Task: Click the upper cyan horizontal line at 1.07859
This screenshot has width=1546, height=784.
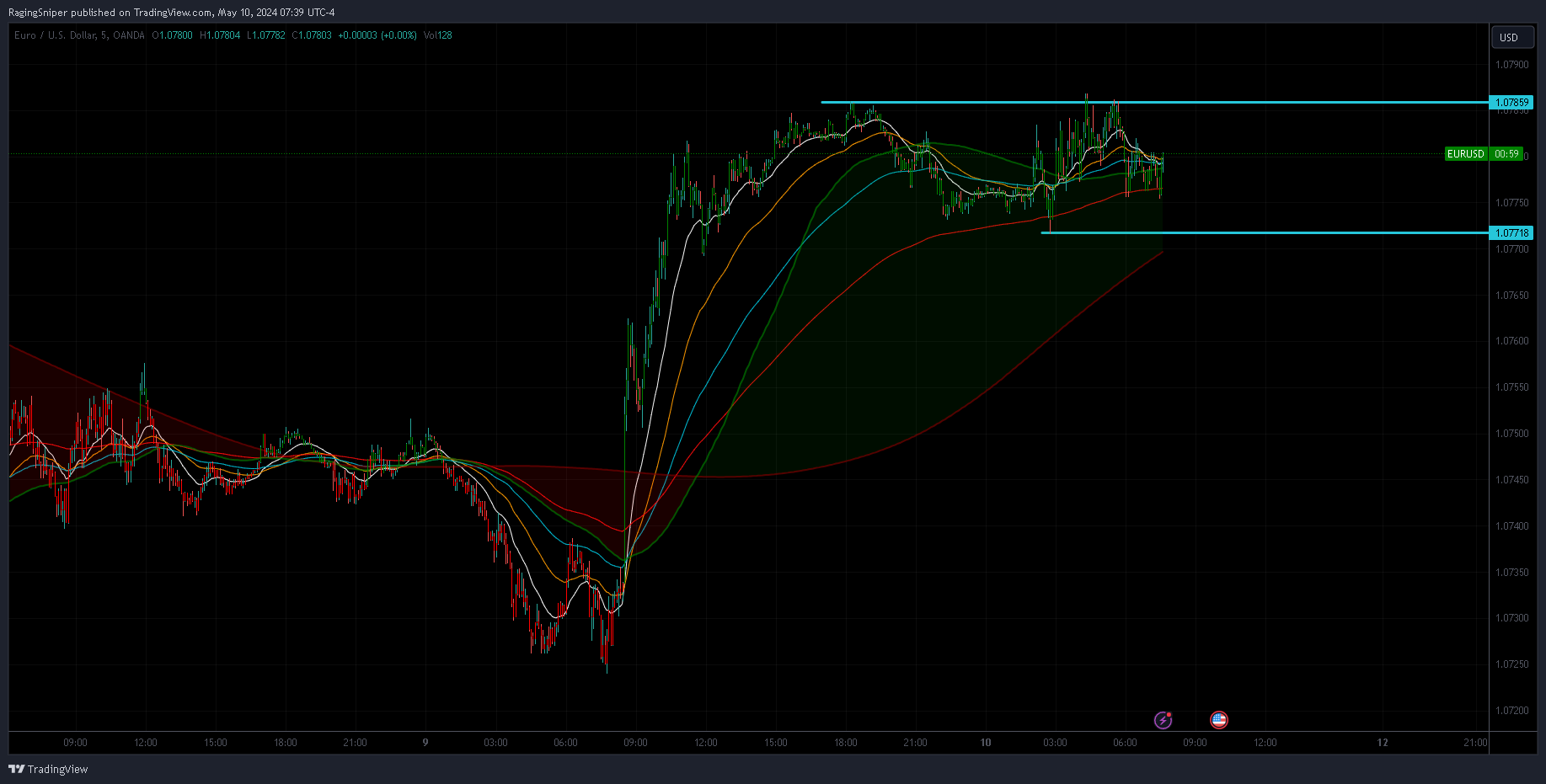Action: pos(1154,103)
